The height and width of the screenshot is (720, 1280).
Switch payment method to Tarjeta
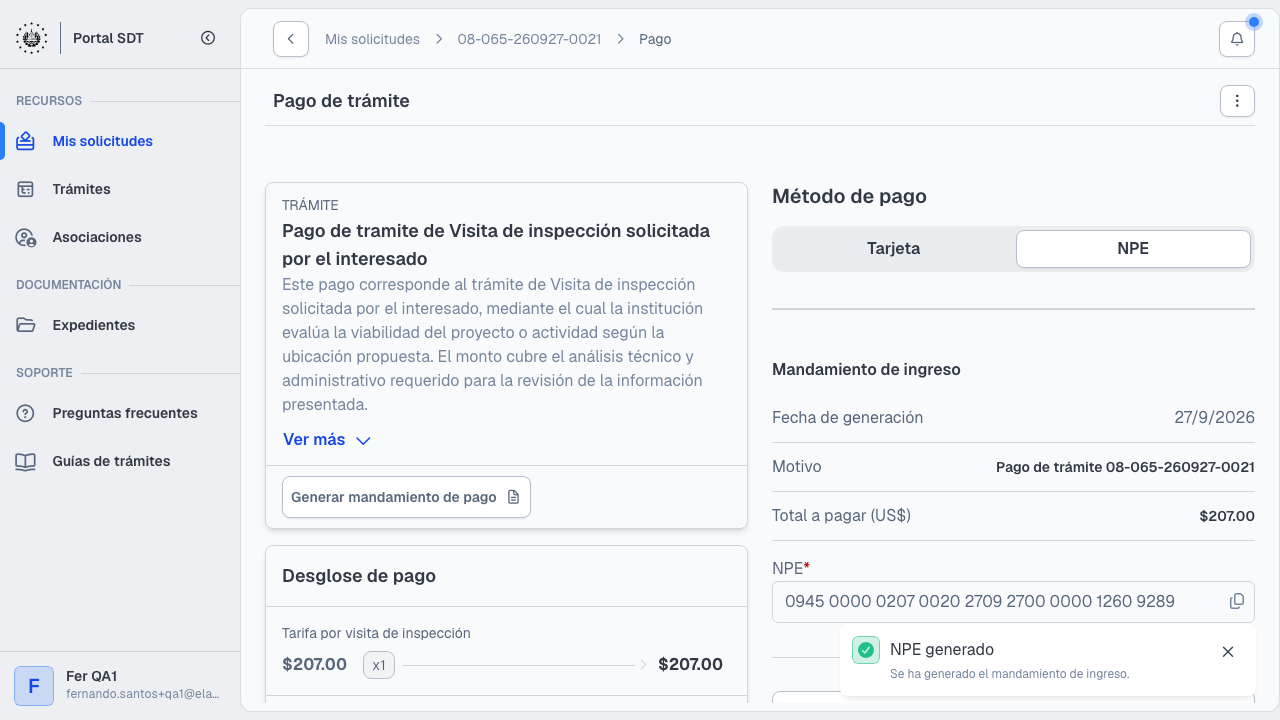(x=894, y=249)
